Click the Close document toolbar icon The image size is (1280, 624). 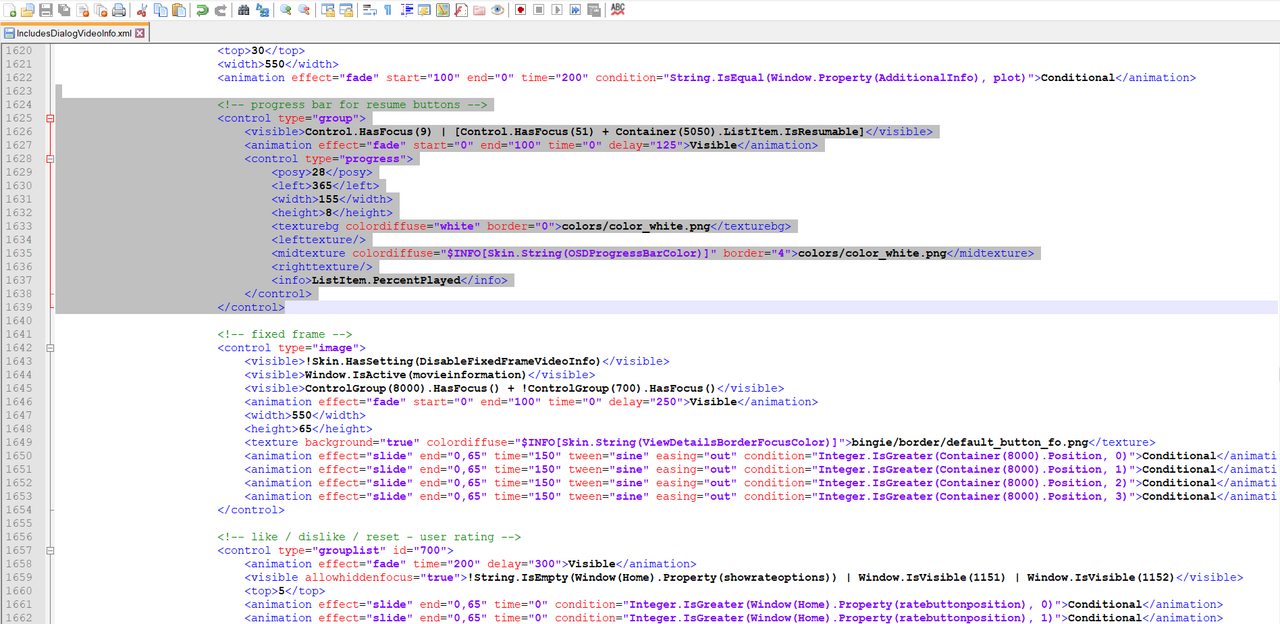(82, 10)
